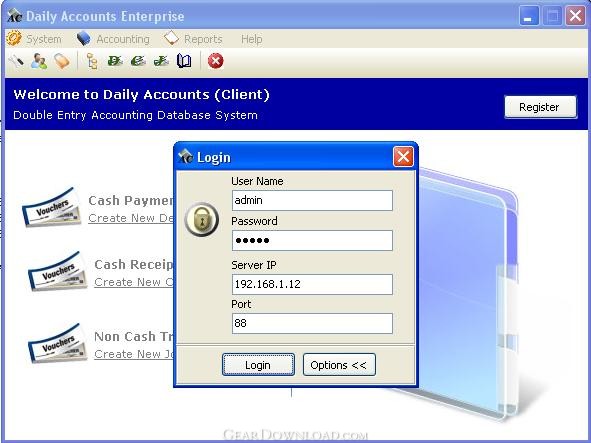
Task: Minimize the Daily Accounts Enterprise window
Action: tap(528, 16)
